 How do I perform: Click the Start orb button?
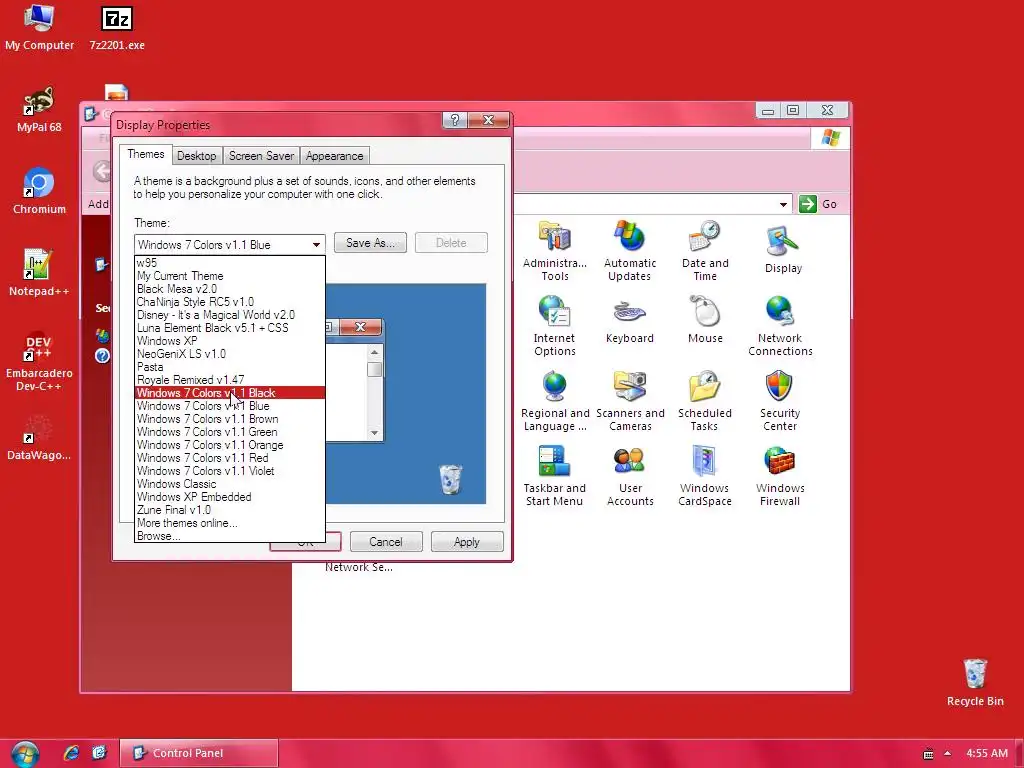[x=25, y=754]
